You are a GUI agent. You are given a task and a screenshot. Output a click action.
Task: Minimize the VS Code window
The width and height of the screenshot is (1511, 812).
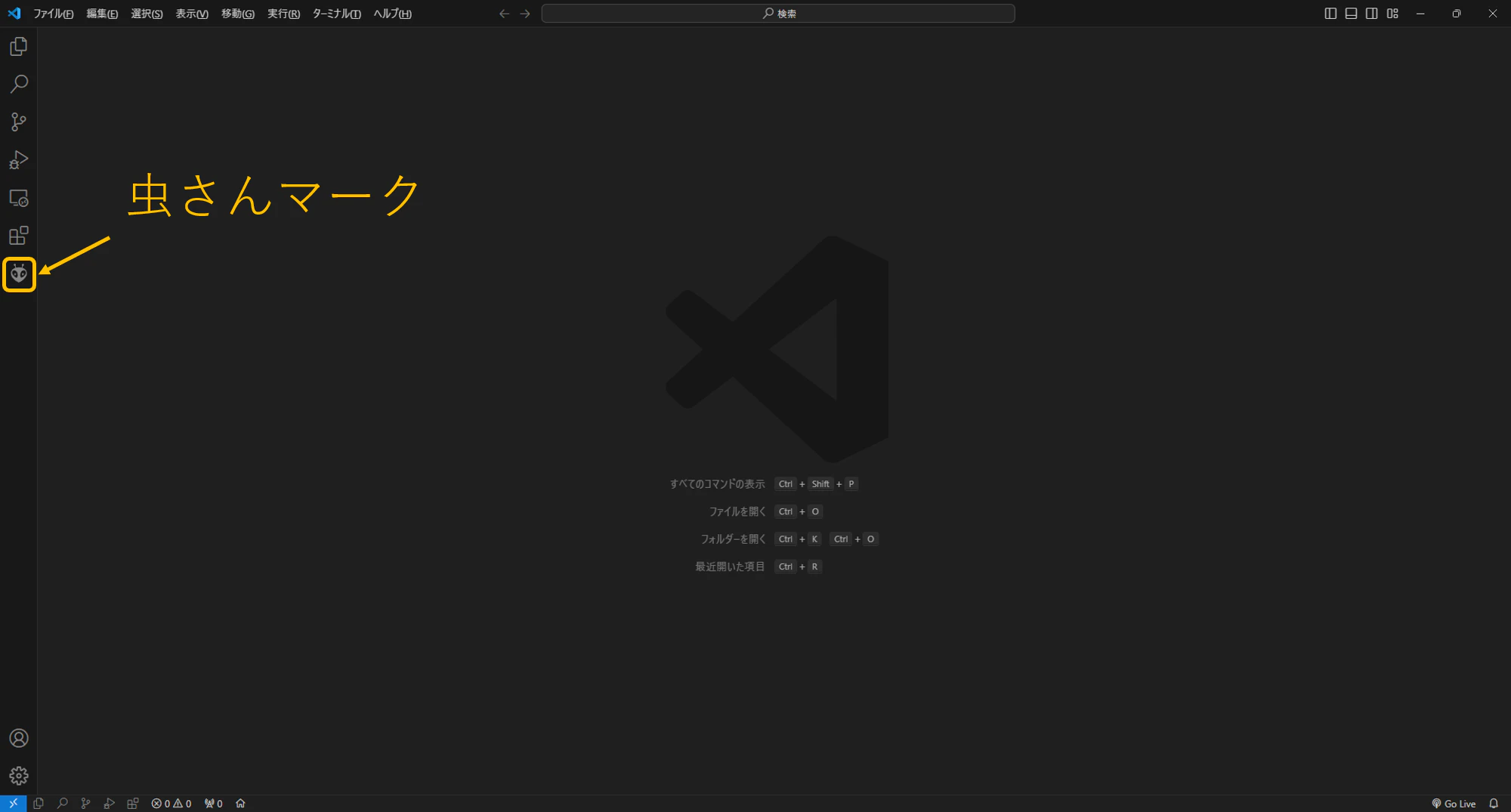[1420, 14]
